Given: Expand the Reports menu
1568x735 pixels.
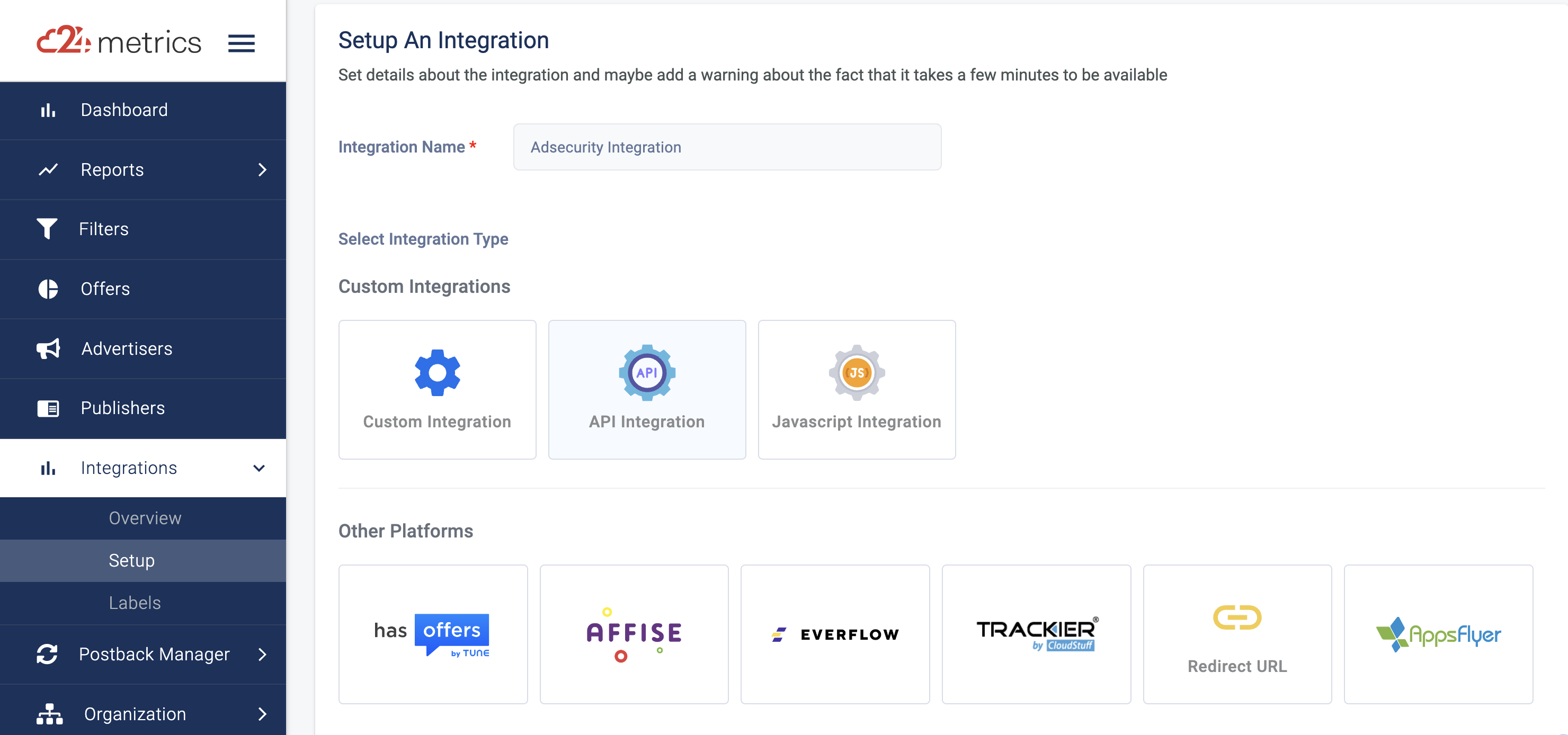Looking at the screenshot, I should click(262, 170).
